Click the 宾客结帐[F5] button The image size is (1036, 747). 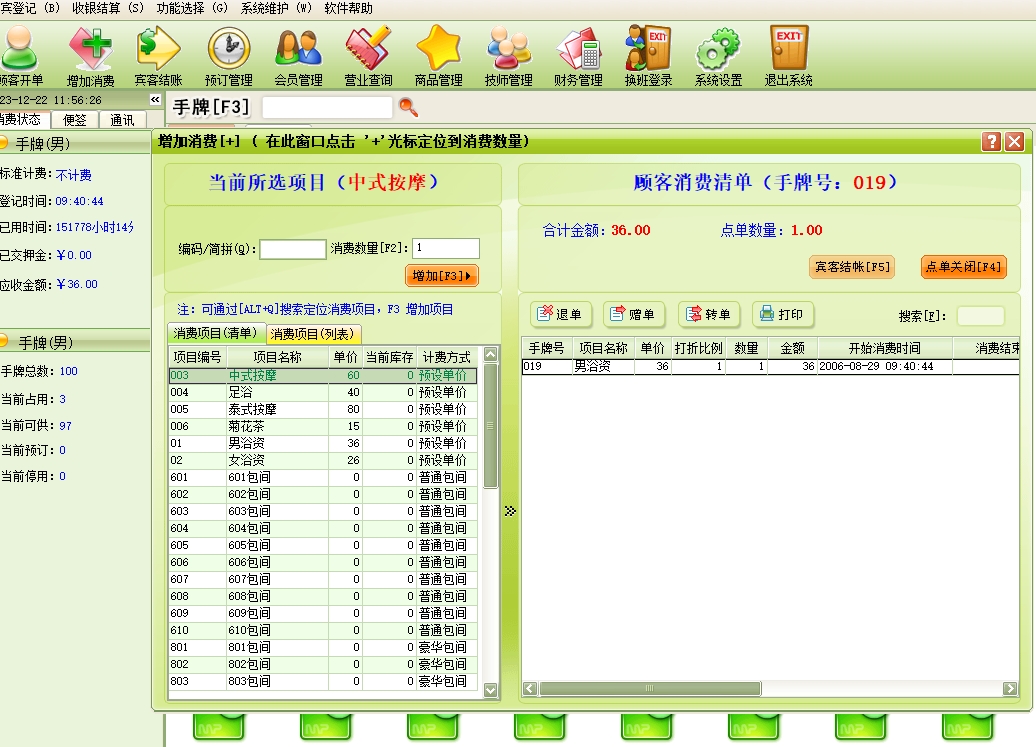(x=851, y=267)
